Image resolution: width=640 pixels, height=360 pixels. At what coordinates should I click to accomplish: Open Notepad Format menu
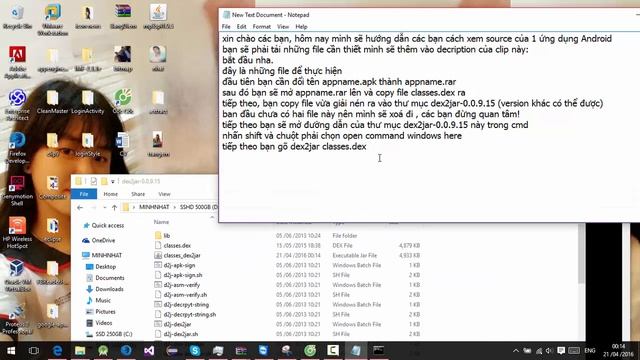click(x=262, y=27)
